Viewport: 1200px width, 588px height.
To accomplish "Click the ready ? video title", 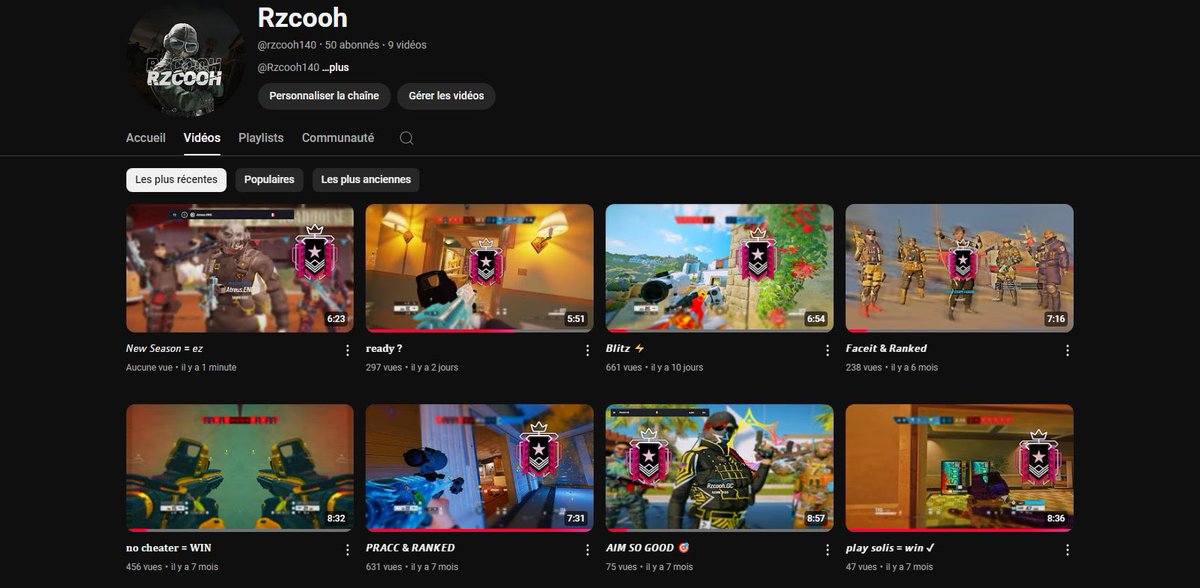I will 384,349.
